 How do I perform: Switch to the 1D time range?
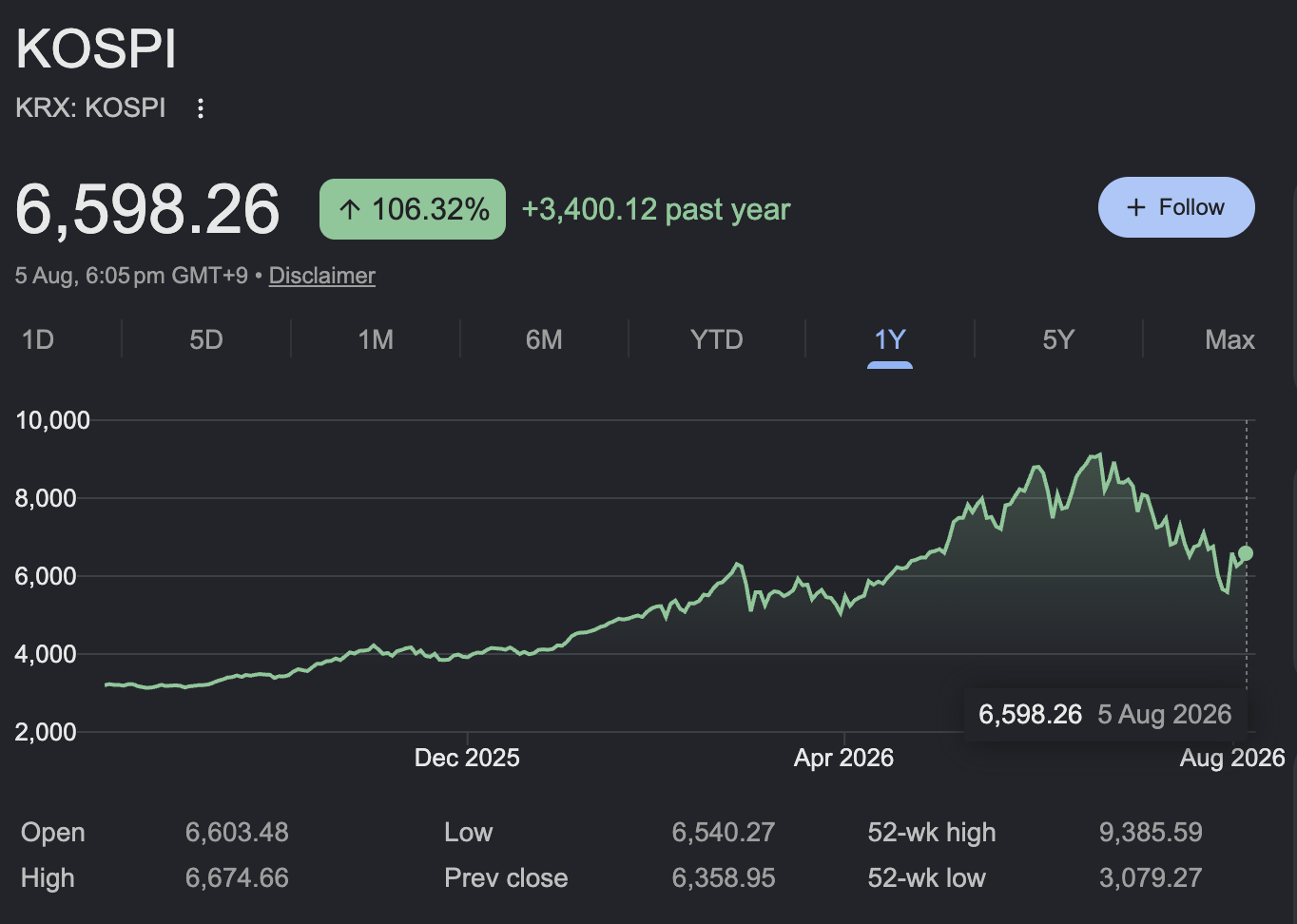pyautogui.click(x=38, y=339)
